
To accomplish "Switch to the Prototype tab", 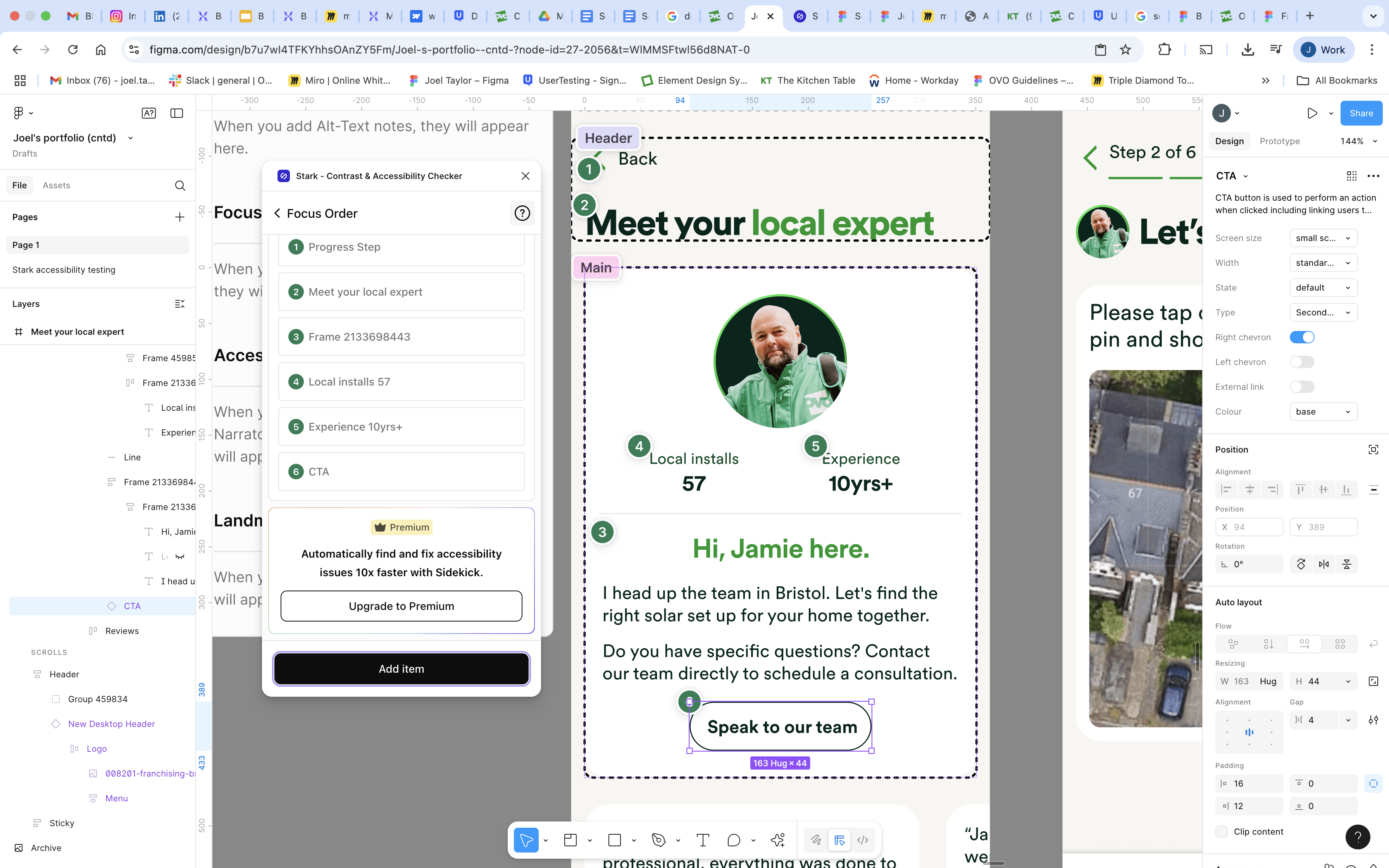I will [1279, 141].
